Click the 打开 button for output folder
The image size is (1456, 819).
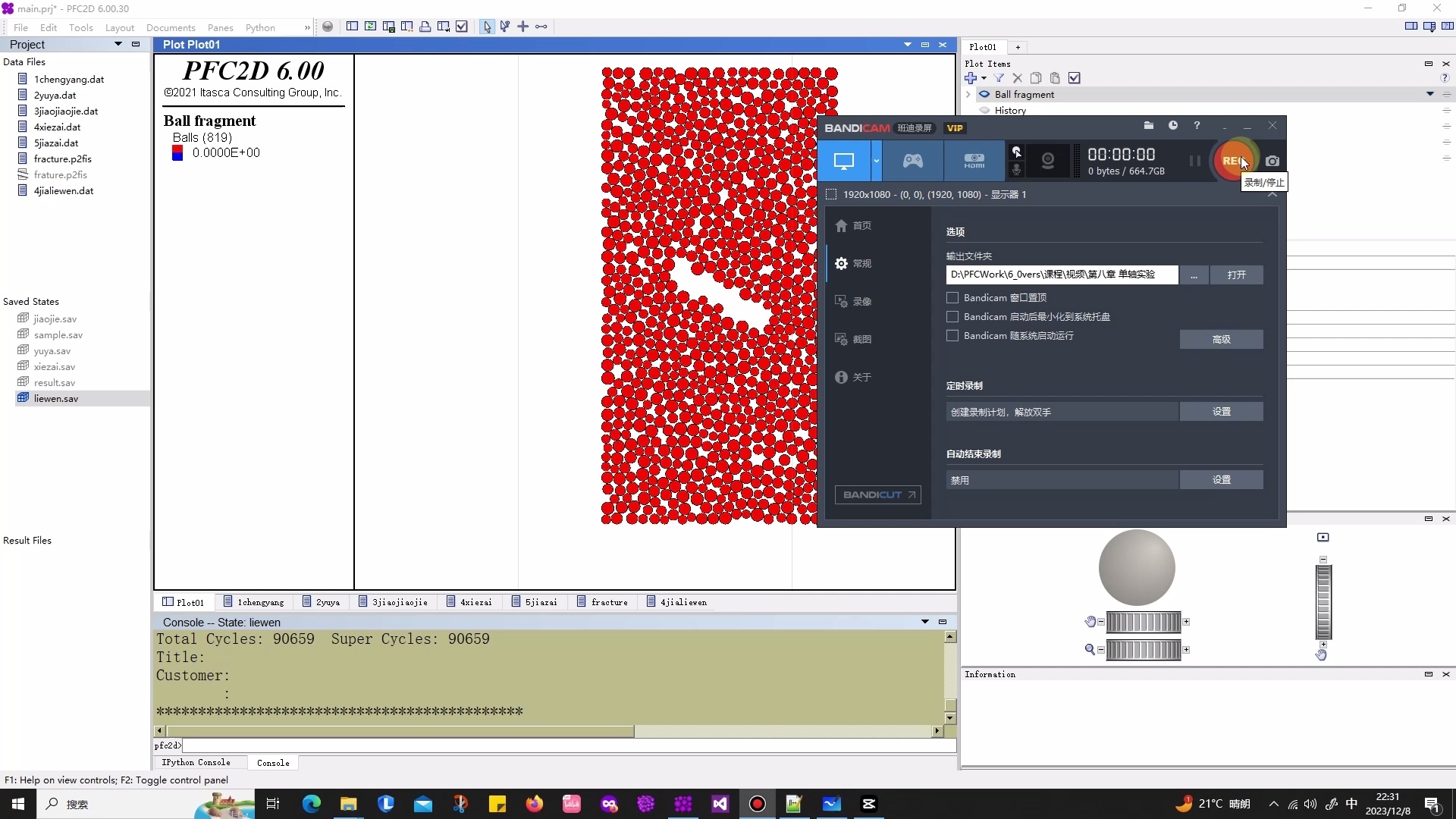1236,275
